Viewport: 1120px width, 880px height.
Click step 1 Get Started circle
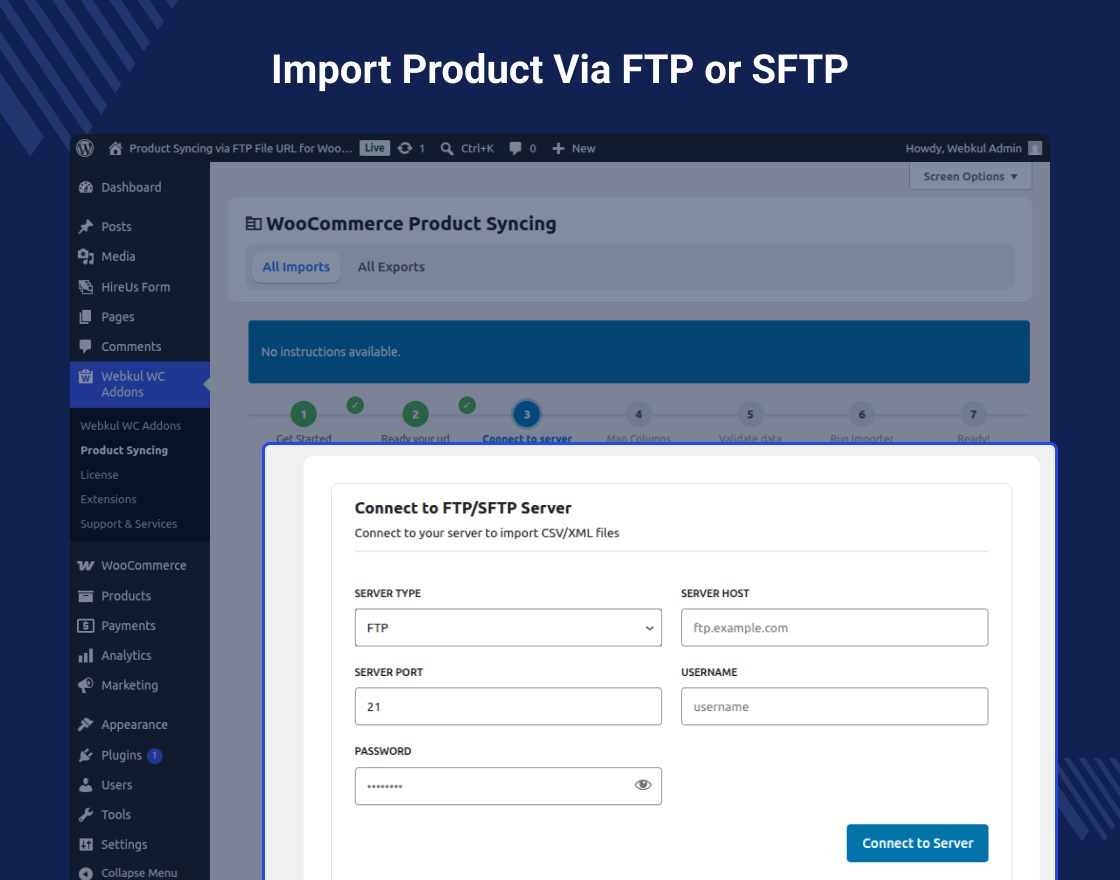click(304, 414)
